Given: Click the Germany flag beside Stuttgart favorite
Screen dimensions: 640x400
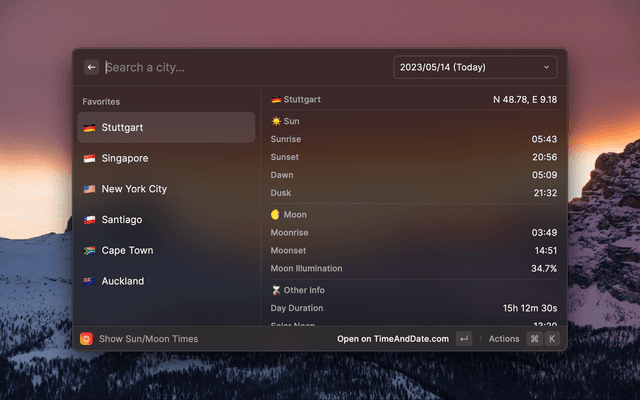Looking at the screenshot, I should 89,128.
